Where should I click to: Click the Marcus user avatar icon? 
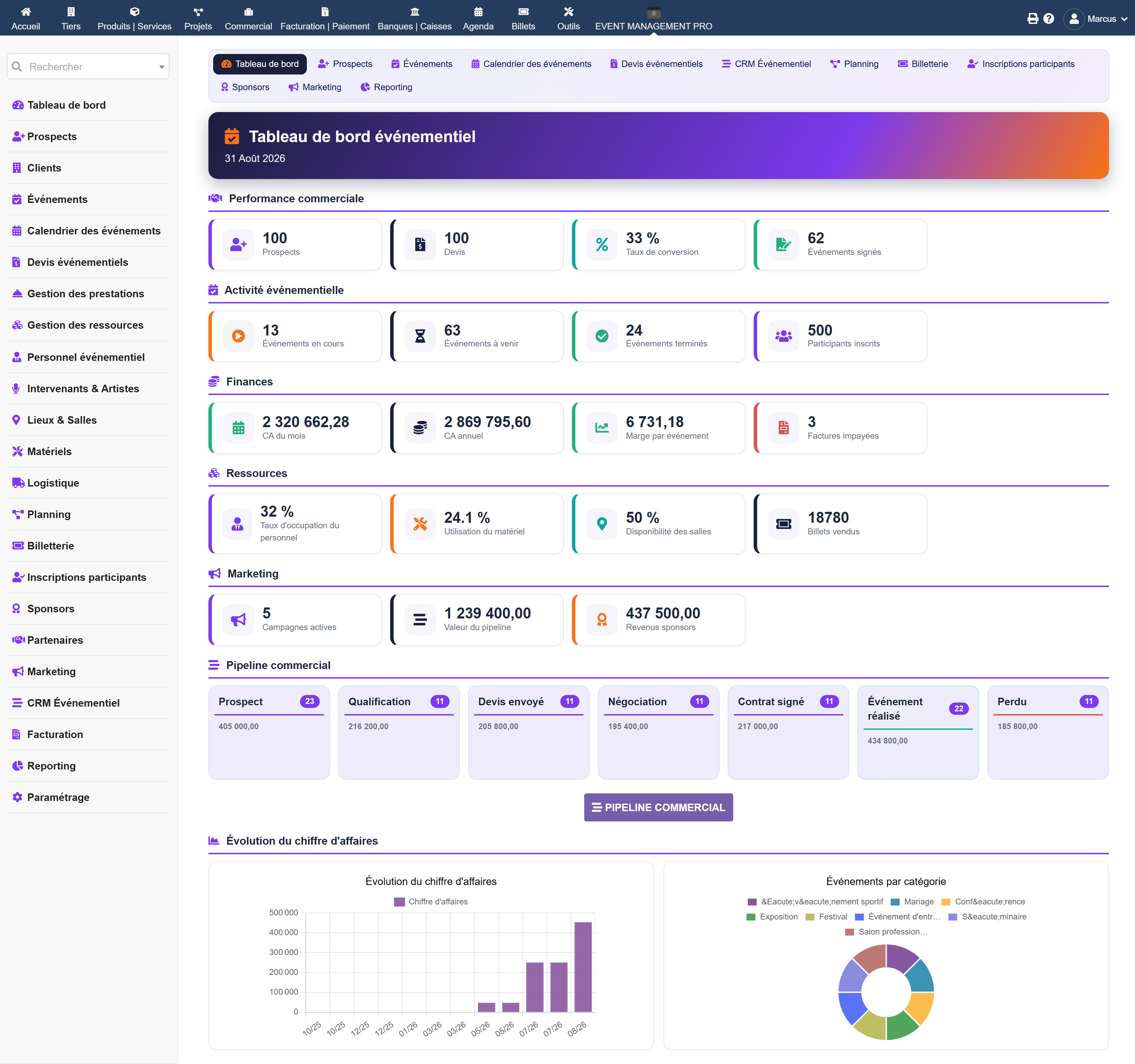[x=1074, y=19]
